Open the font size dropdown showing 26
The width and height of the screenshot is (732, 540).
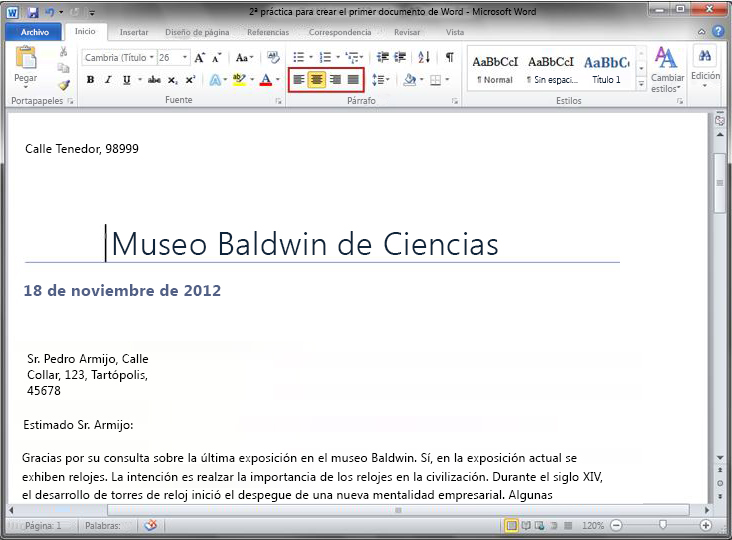pos(185,57)
